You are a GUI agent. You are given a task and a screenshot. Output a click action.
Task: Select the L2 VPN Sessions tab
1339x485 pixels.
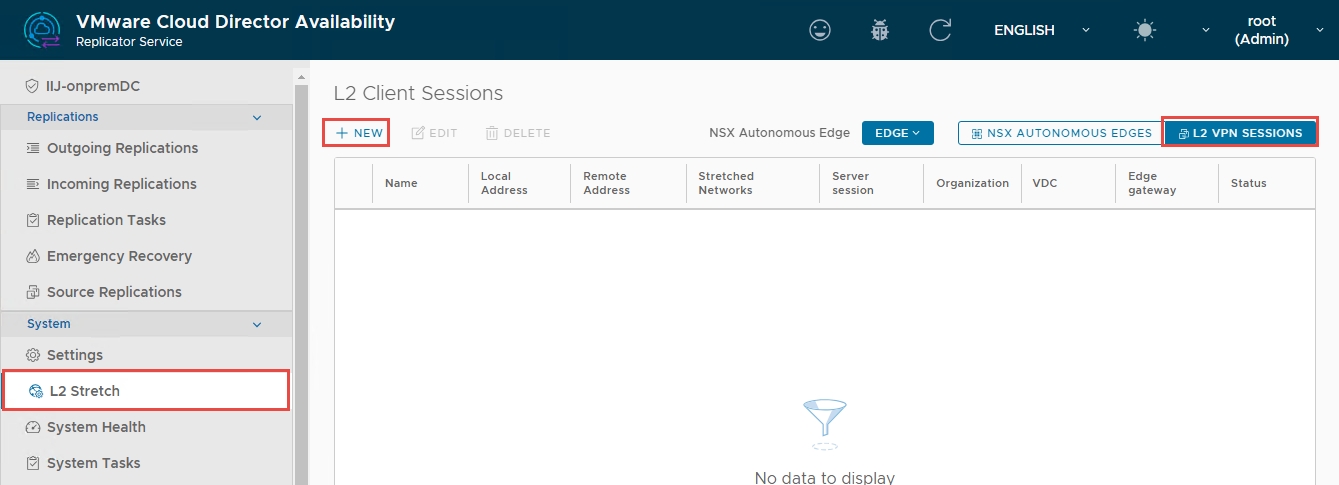tap(1240, 133)
